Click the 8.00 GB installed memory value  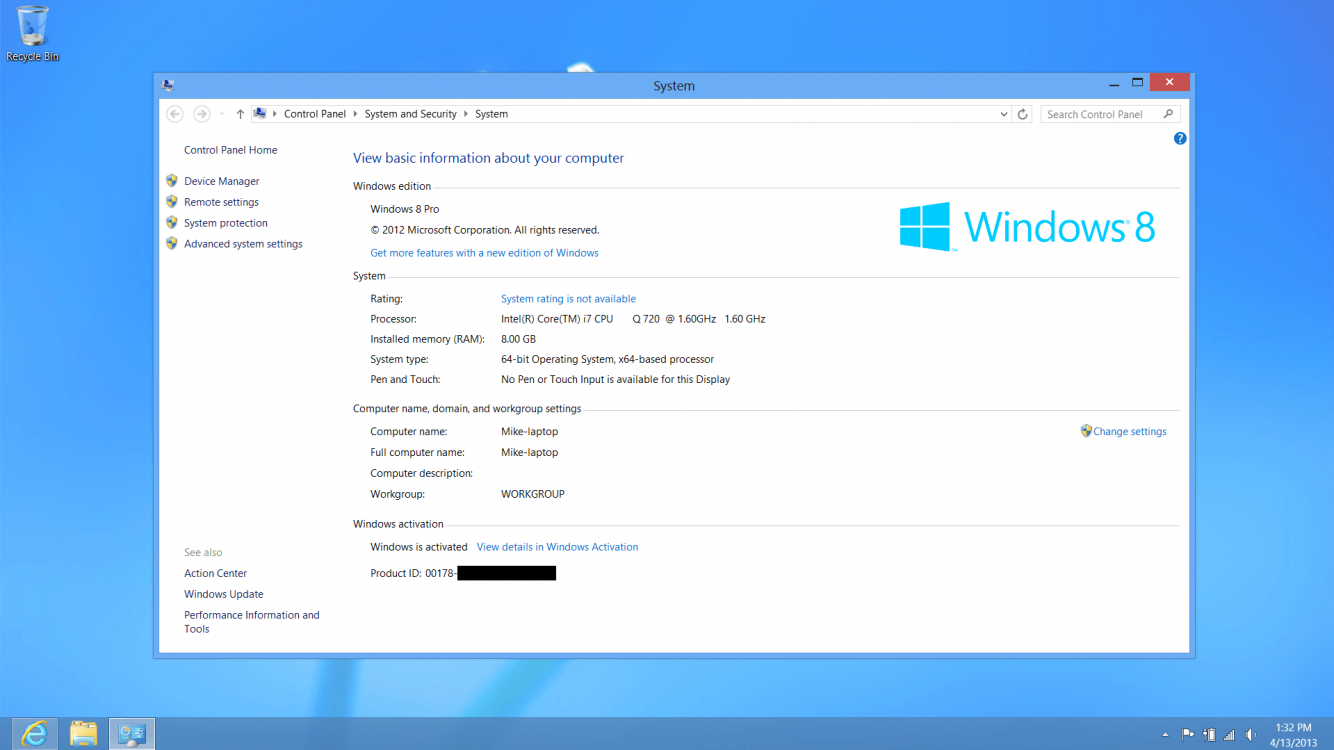(518, 339)
